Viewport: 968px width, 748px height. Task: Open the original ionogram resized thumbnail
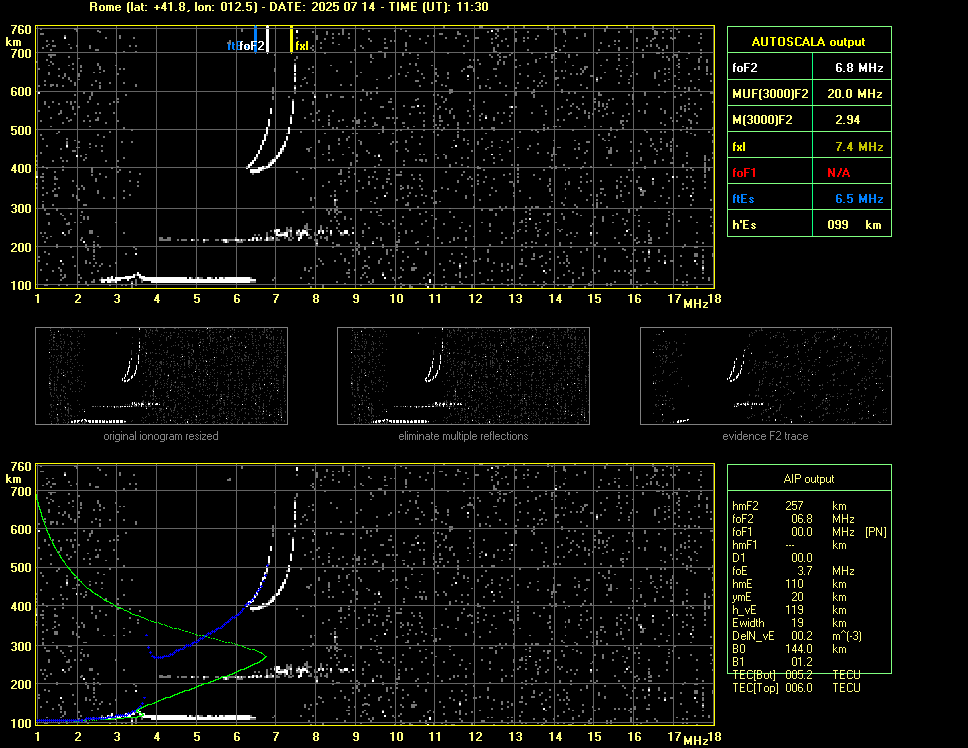tap(161, 376)
